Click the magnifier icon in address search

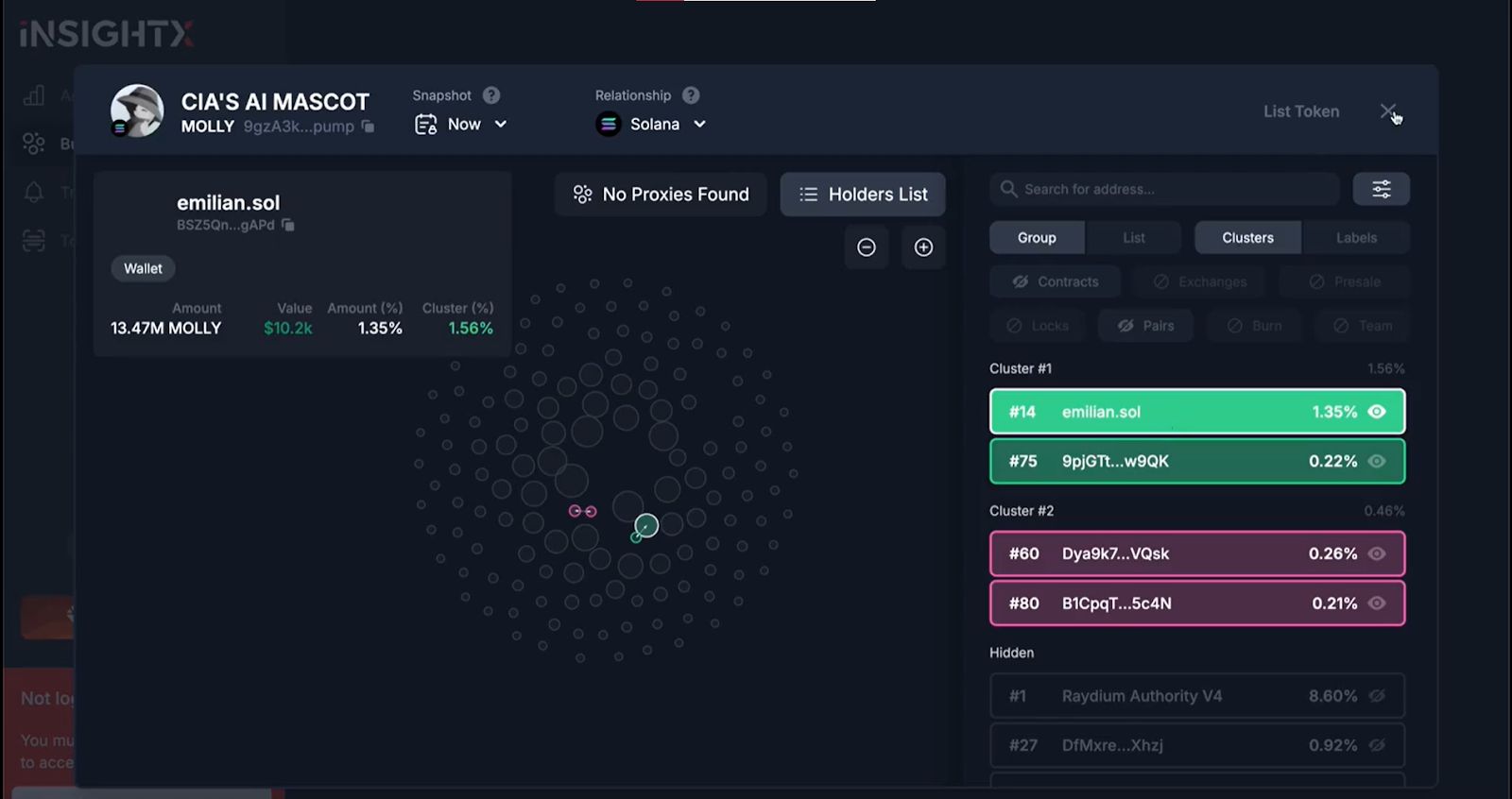point(1008,189)
